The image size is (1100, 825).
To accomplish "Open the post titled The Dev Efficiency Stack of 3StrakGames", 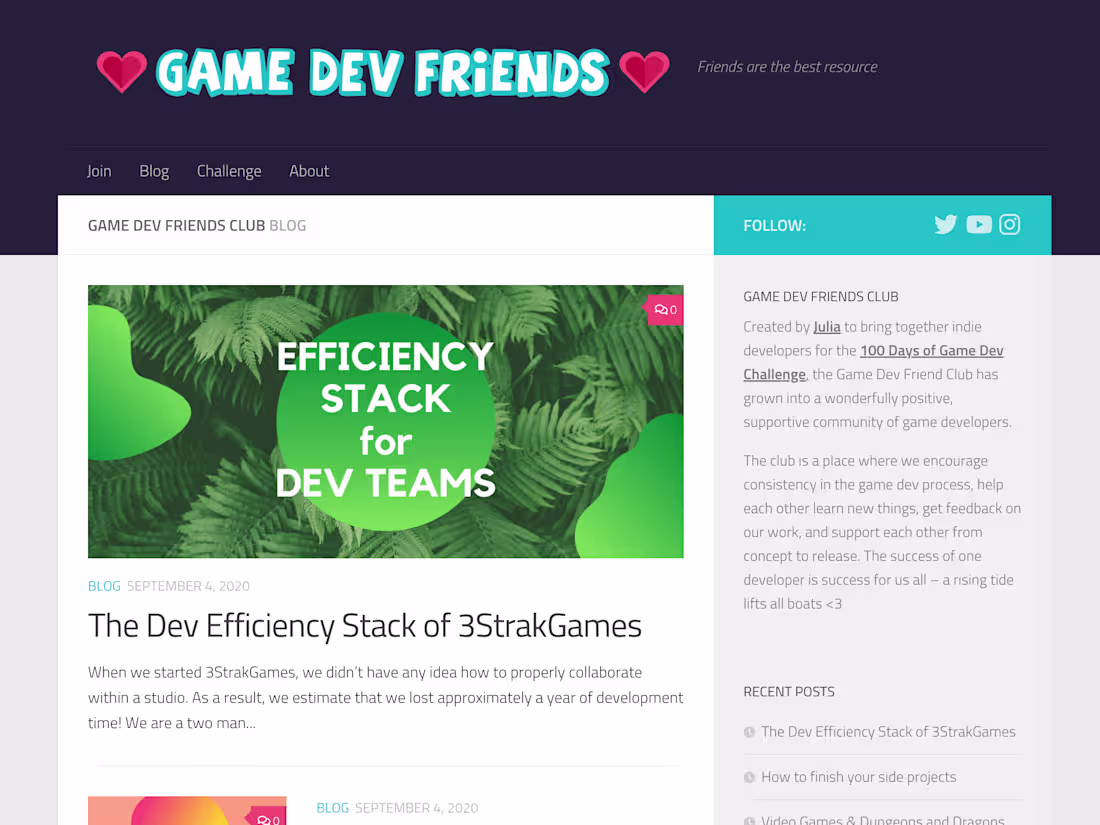I will [364, 625].
